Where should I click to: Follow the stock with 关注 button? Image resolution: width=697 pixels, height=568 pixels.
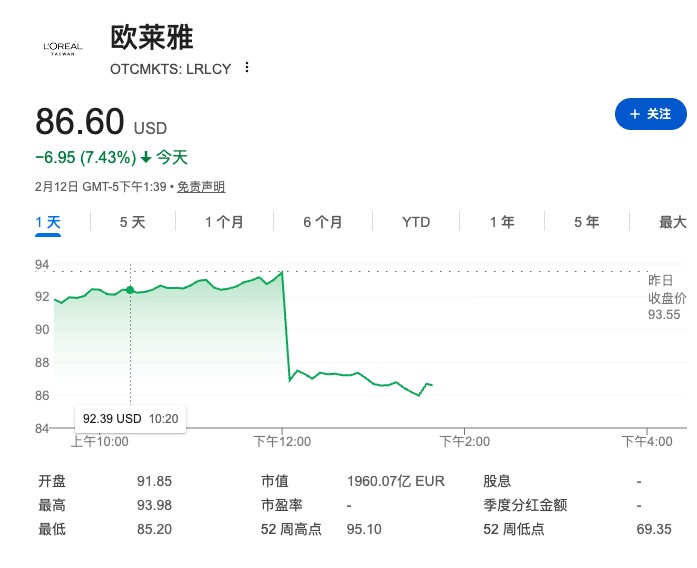point(650,115)
